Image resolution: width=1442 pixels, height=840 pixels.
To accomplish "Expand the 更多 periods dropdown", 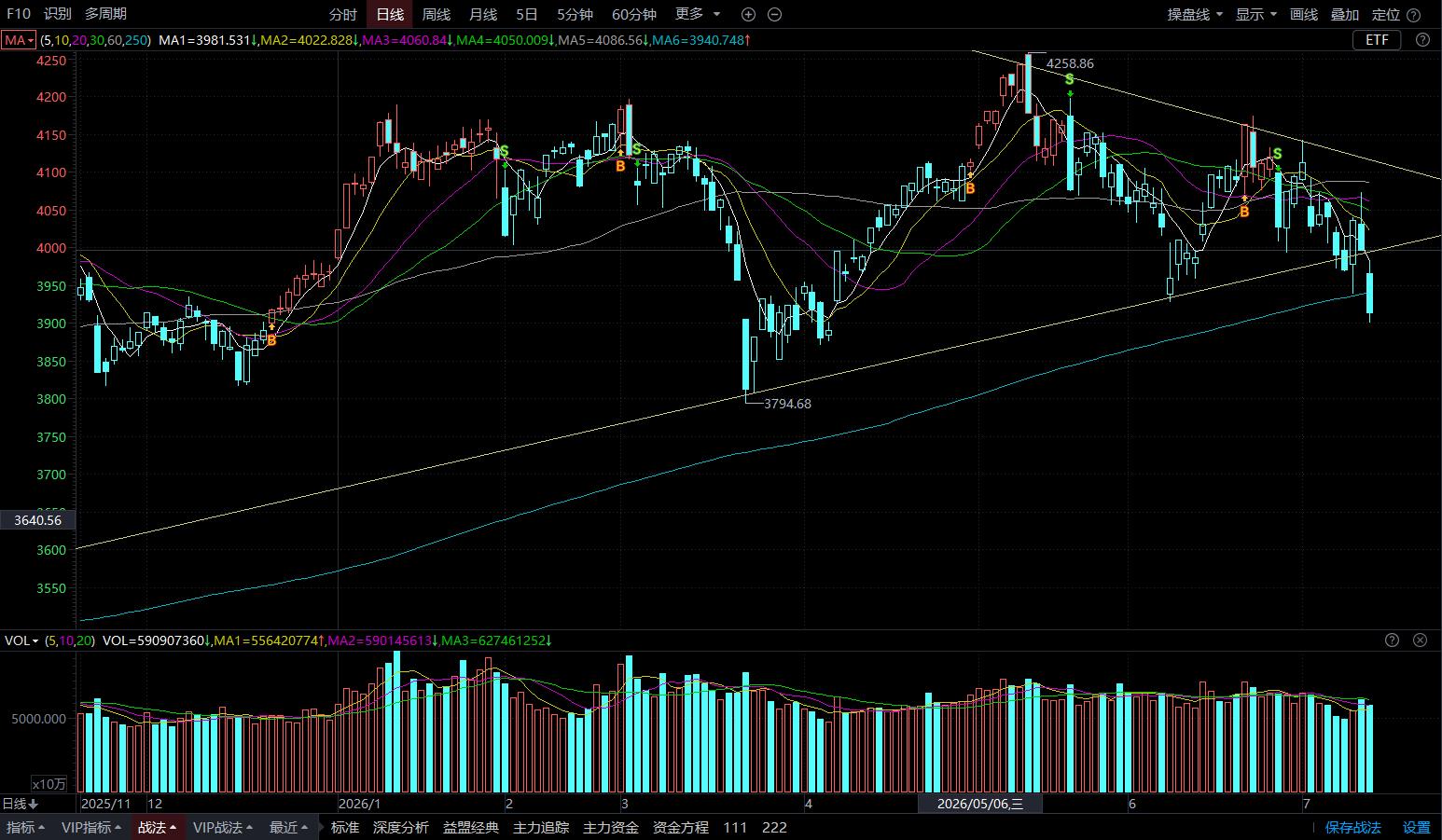I will coord(698,14).
